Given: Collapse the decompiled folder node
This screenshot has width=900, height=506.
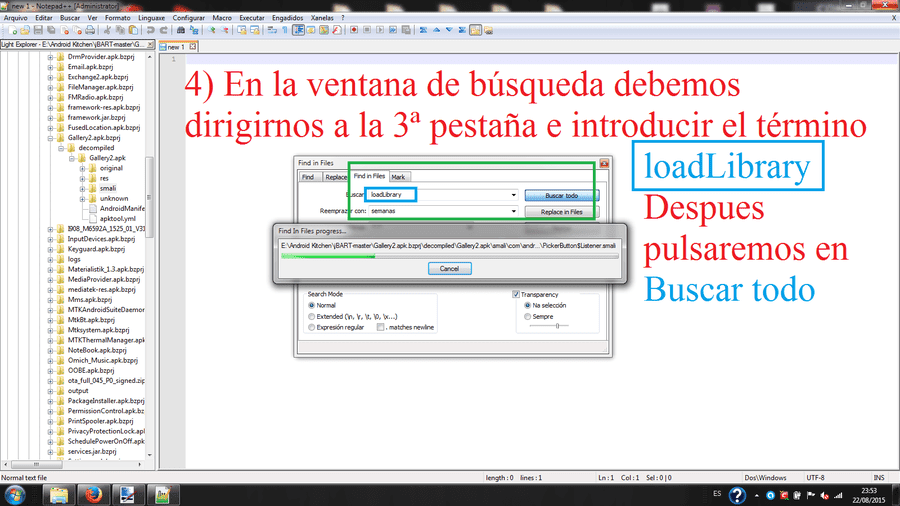Looking at the screenshot, I should (x=61, y=148).
